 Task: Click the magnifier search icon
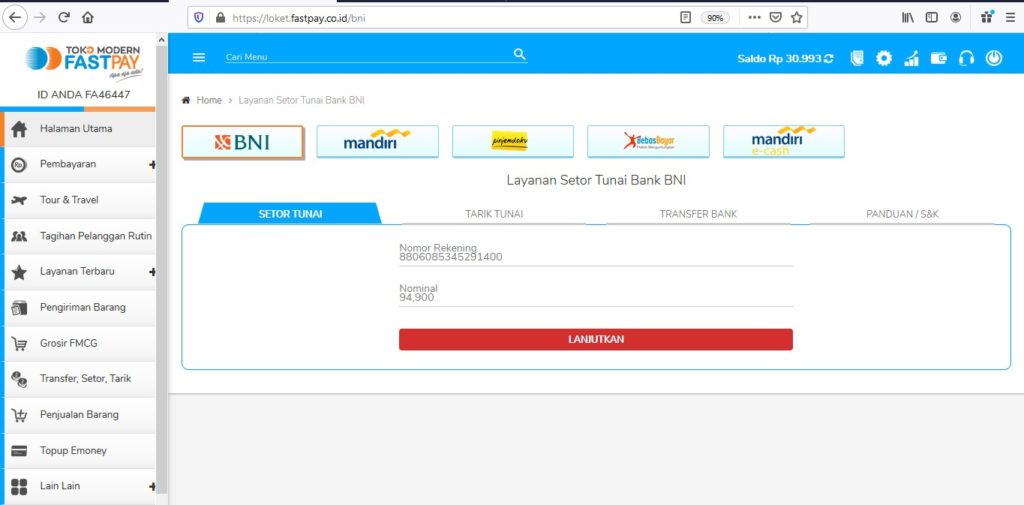tap(520, 54)
